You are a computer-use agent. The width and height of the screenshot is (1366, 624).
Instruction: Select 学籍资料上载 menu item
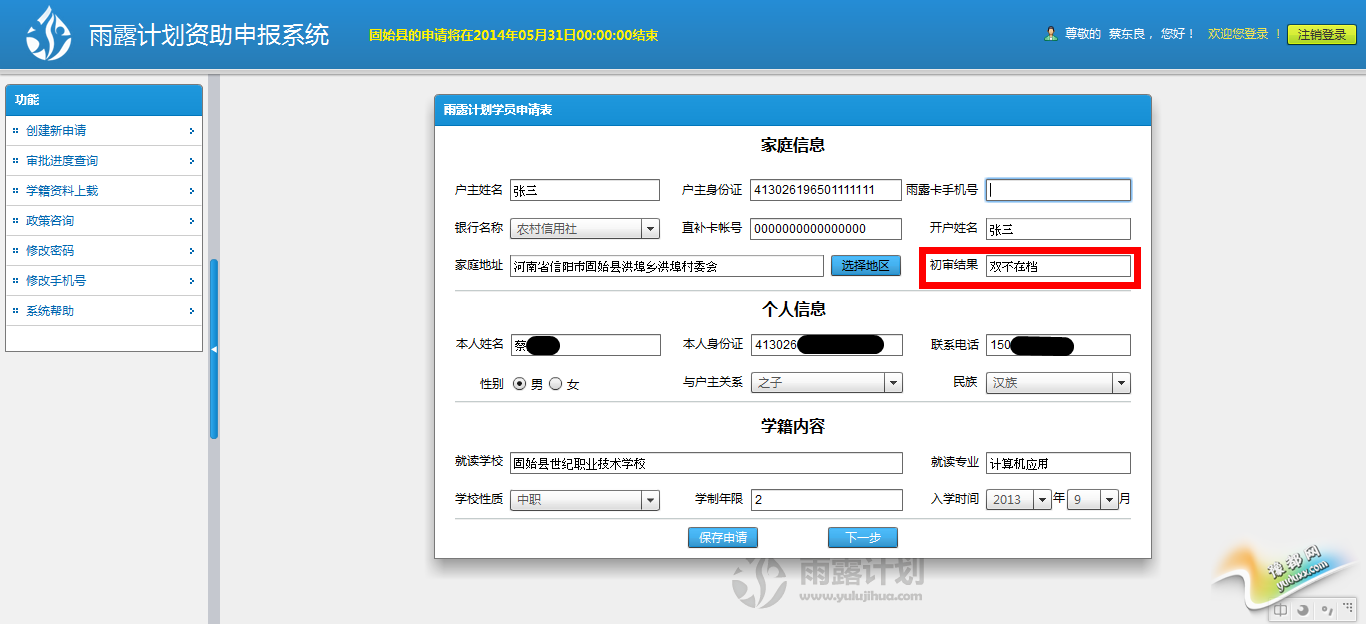(62, 191)
